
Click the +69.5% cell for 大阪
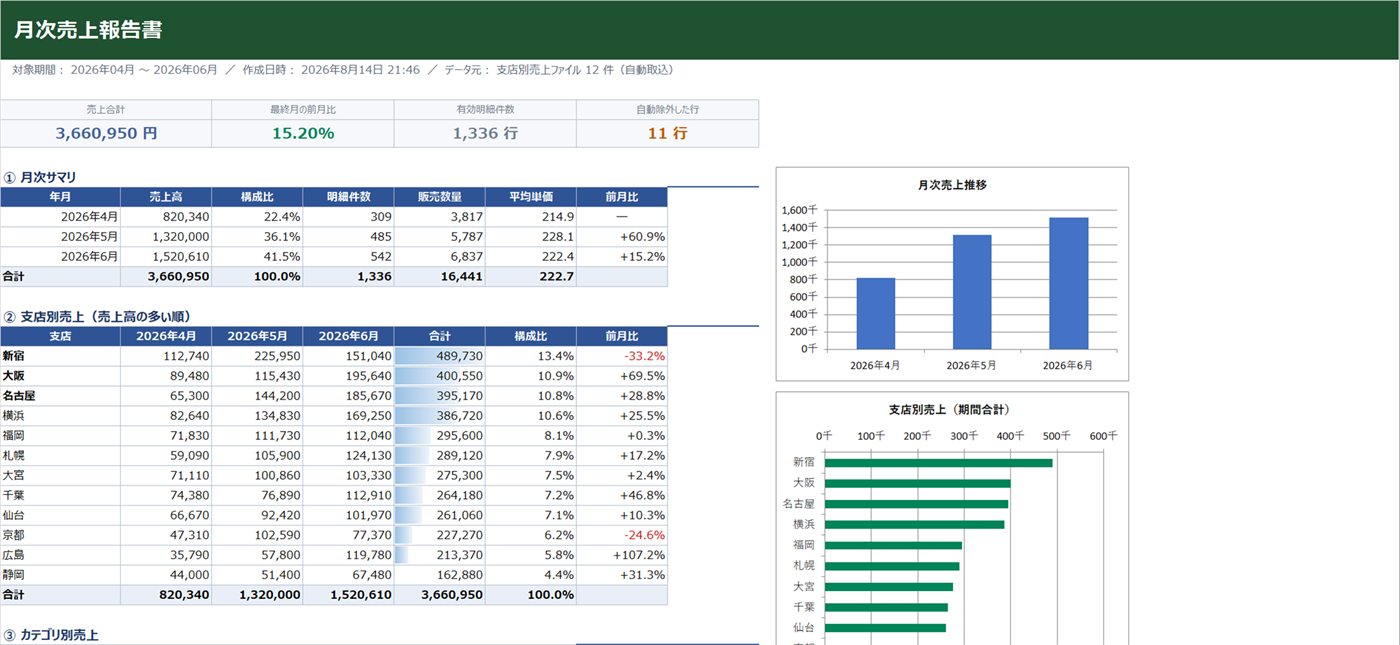pos(622,376)
